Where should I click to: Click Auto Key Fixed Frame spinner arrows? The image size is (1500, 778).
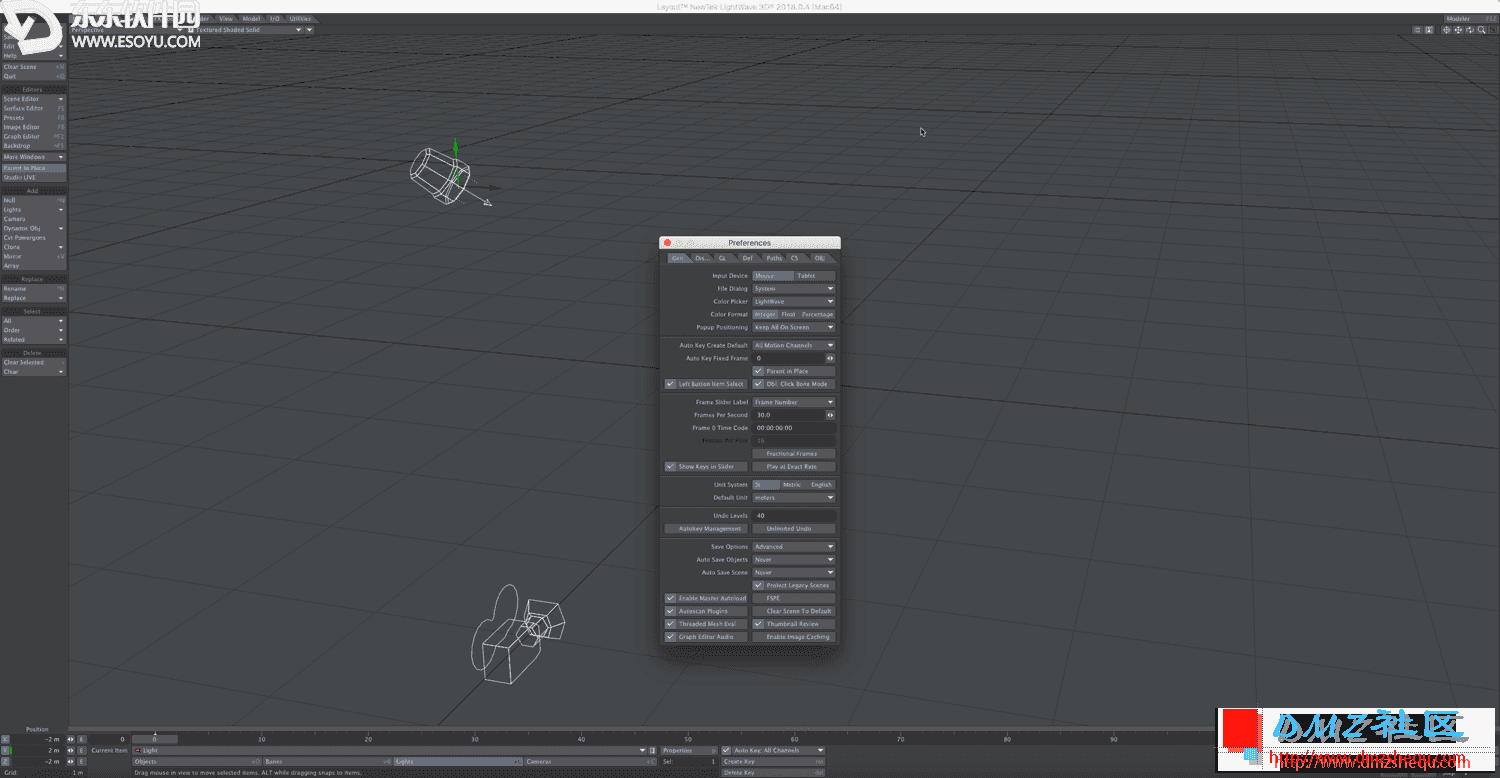pyautogui.click(x=830, y=358)
